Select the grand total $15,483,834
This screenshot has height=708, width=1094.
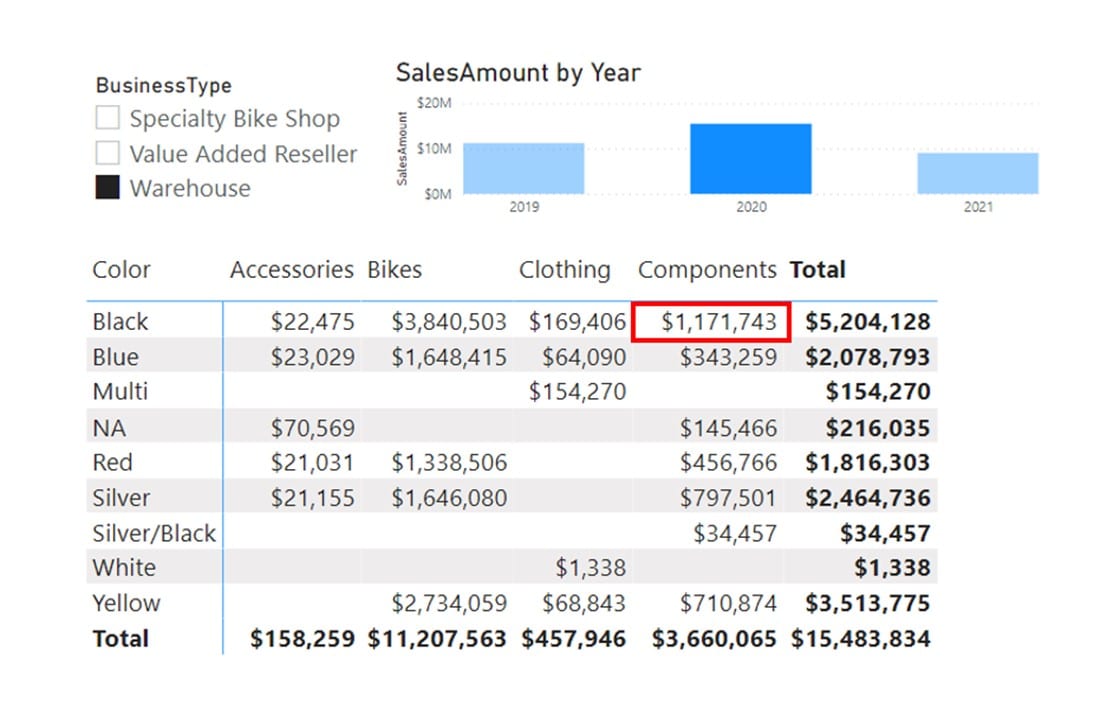[x=860, y=638]
